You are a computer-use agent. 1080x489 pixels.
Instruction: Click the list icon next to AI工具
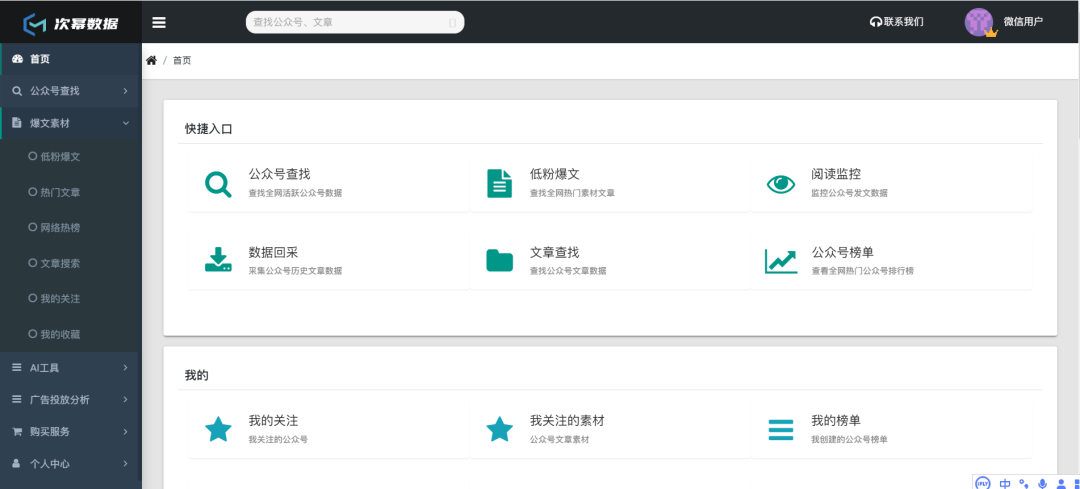[x=17, y=368]
